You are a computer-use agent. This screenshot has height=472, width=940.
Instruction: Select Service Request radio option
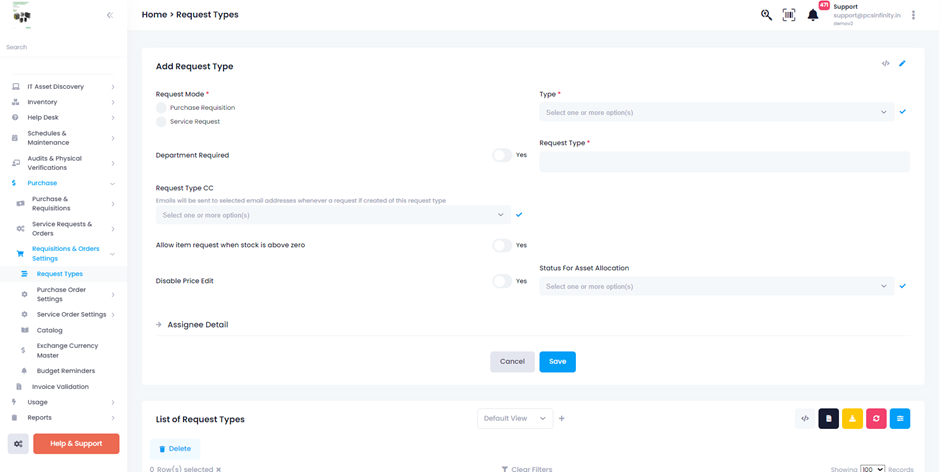161,122
